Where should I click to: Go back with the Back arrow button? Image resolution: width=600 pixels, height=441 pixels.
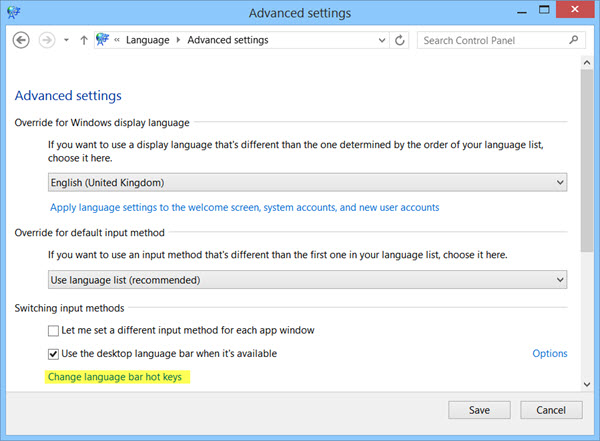(21, 40)
